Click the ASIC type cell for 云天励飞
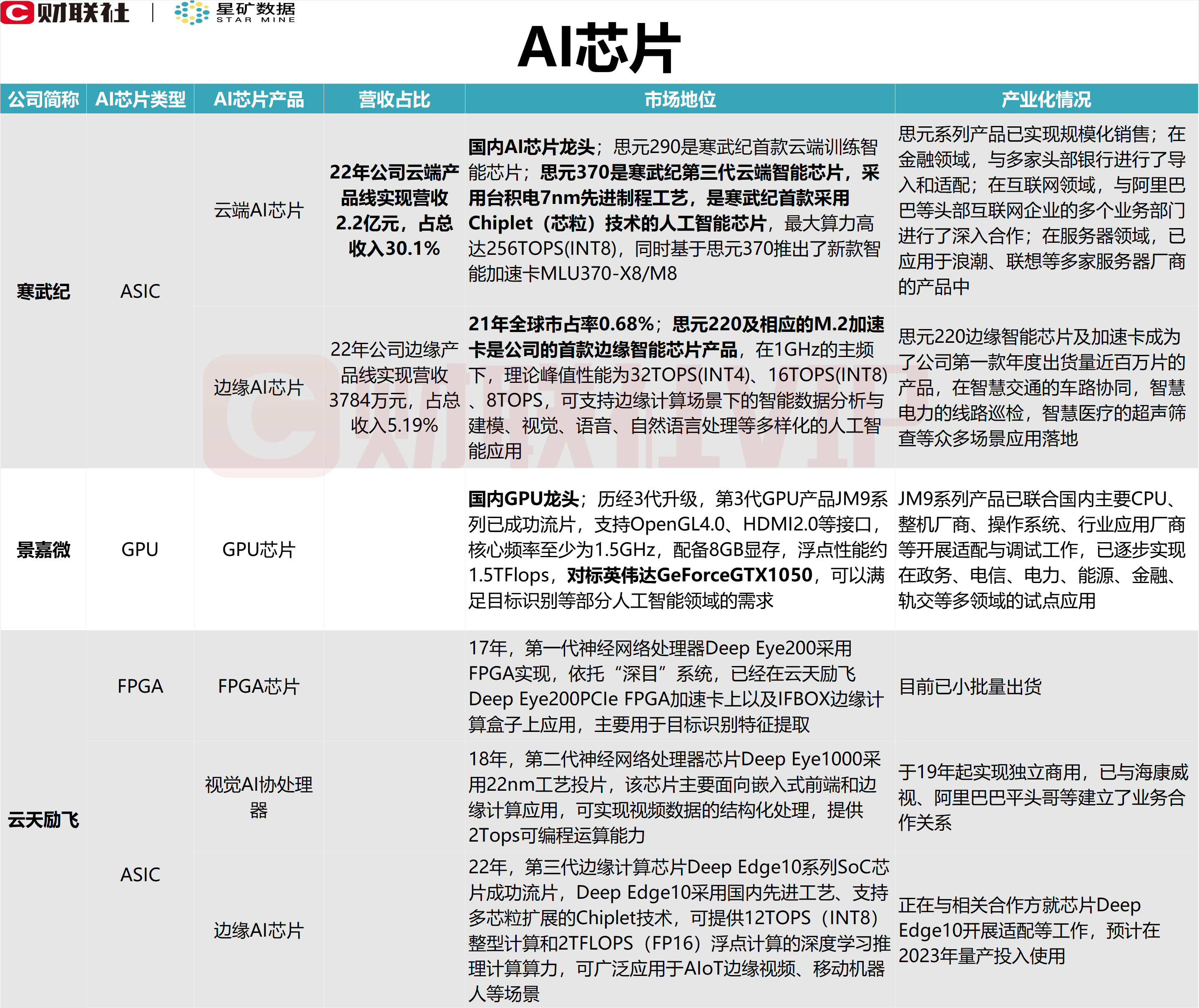The width and height of the screenshot is (1199, 1008). point(141,875)
